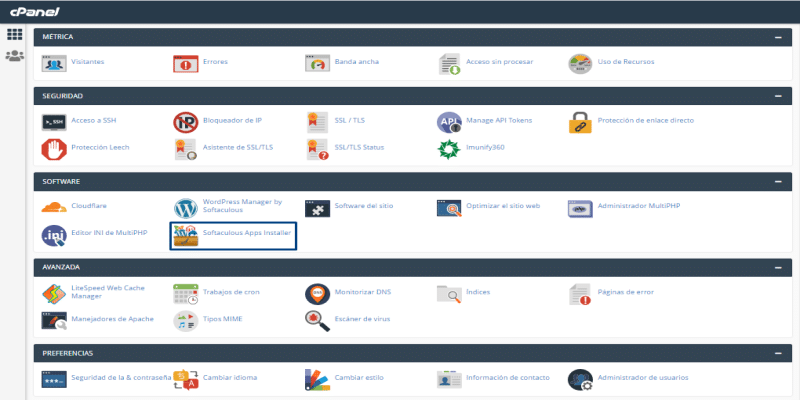Open the Bloqueador de IP icon
Viewport: 800px width, 400px height.
click(x=186, y=122)
